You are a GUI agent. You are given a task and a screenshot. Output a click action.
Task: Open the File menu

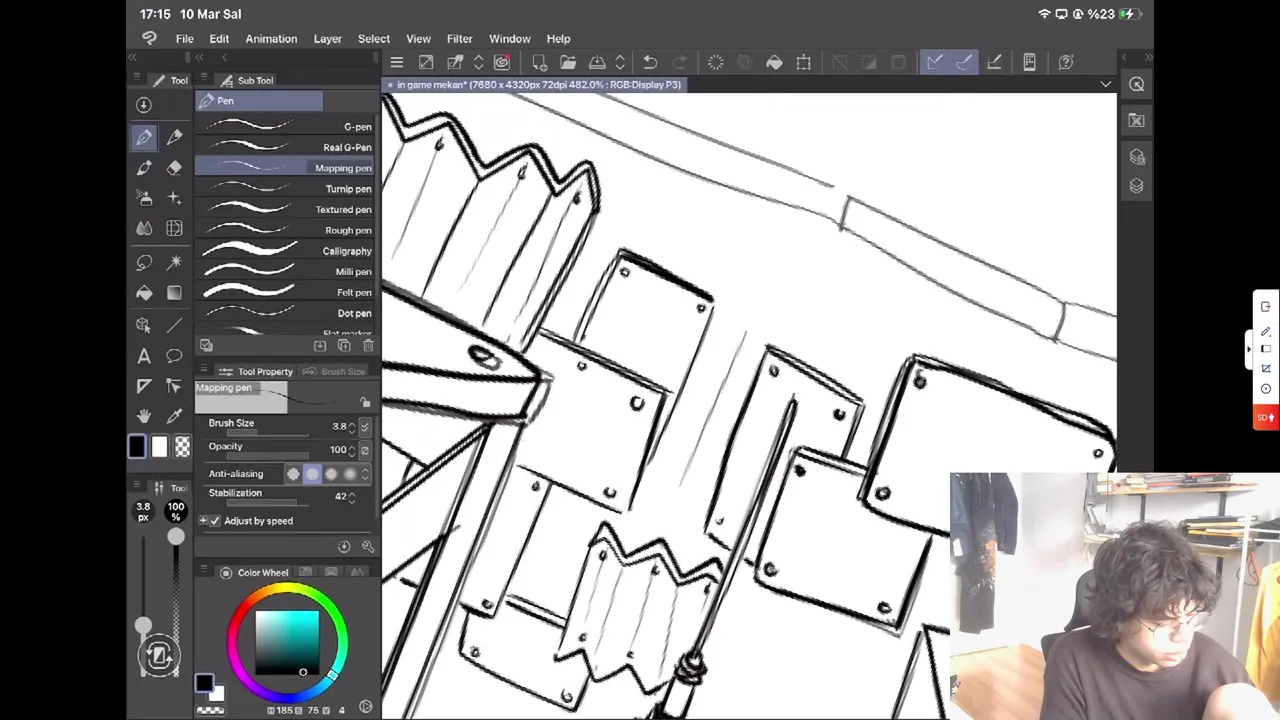tap(185, 39)
